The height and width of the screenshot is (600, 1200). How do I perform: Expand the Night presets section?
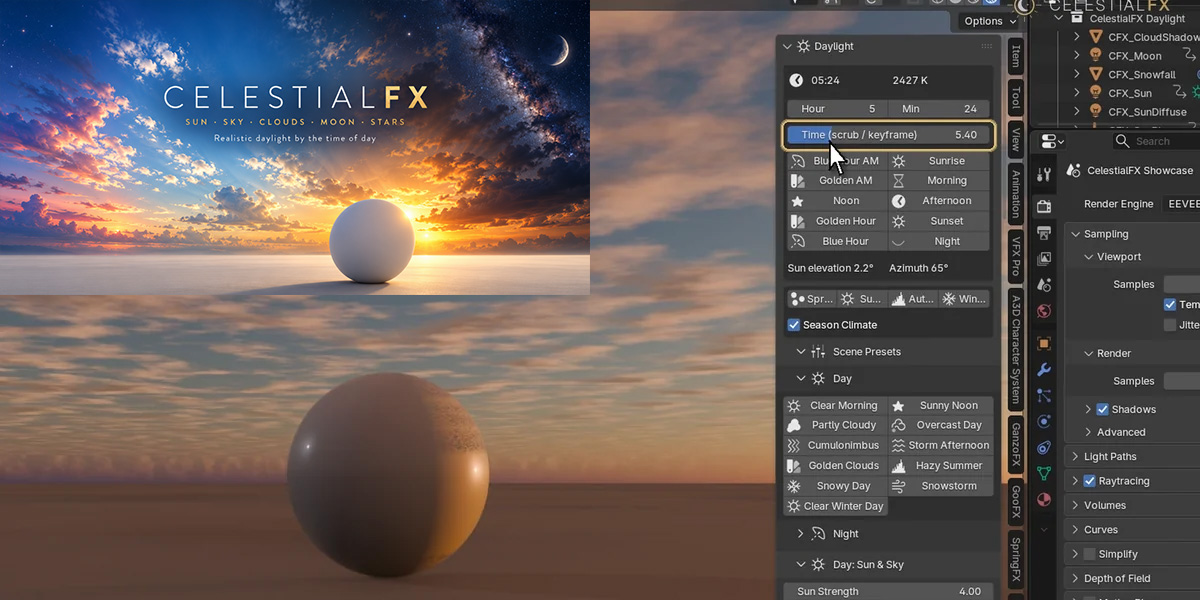[801, 534]
